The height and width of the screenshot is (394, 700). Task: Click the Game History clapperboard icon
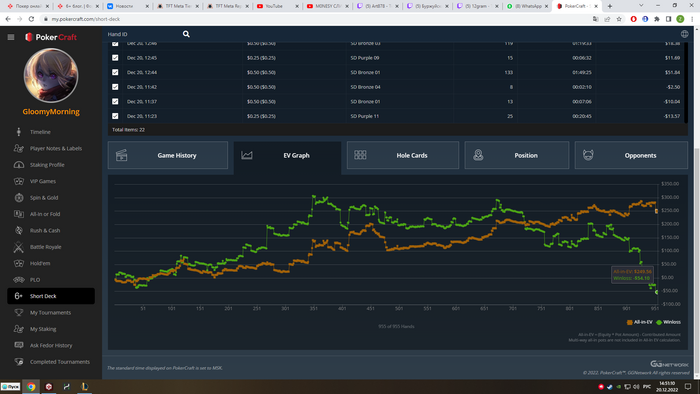click(121, 155)
